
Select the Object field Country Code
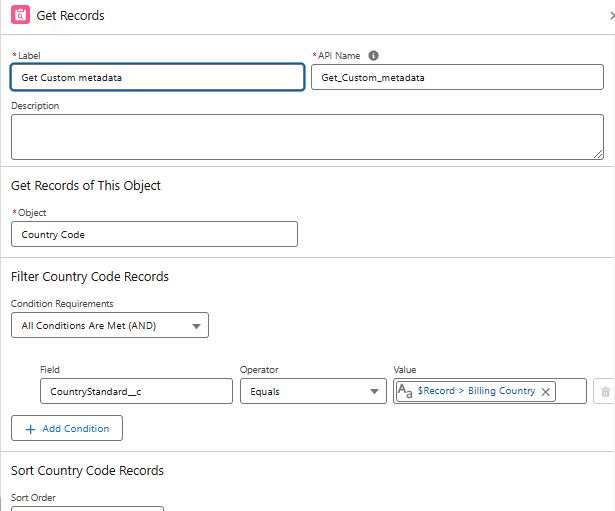(155, 234)
